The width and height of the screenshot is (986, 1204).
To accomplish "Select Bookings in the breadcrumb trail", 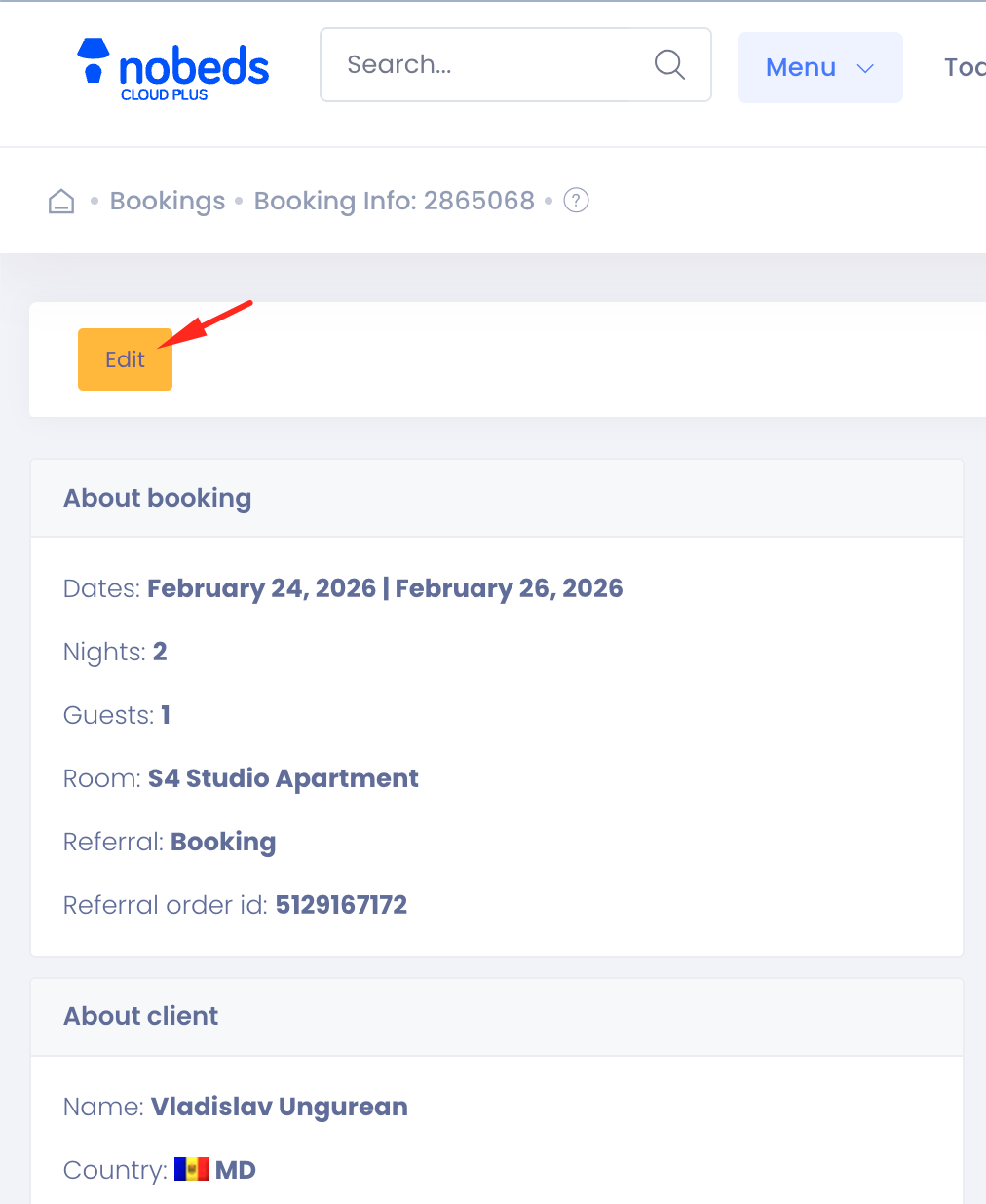I will pos(167,201).
